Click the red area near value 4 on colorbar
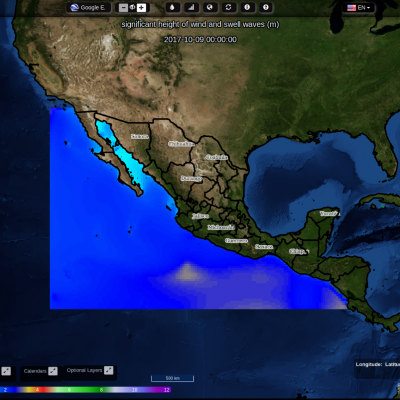Screen dimensions: 400x400 tap(42, 390)
